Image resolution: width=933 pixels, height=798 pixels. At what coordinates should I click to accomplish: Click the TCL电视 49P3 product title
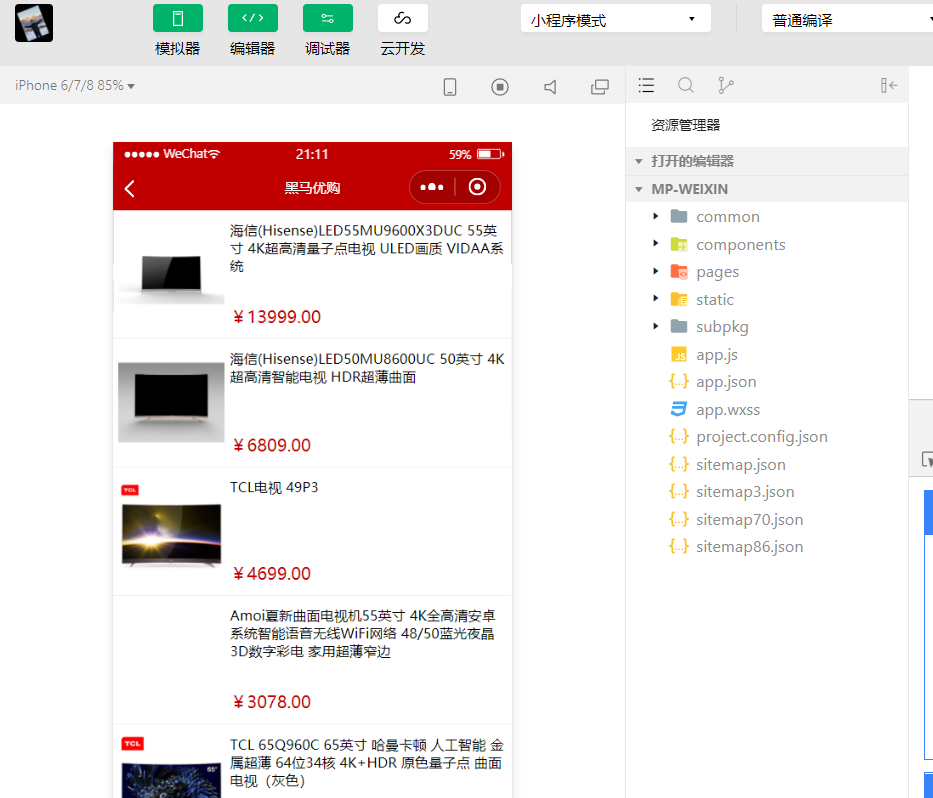coord(274,487)
